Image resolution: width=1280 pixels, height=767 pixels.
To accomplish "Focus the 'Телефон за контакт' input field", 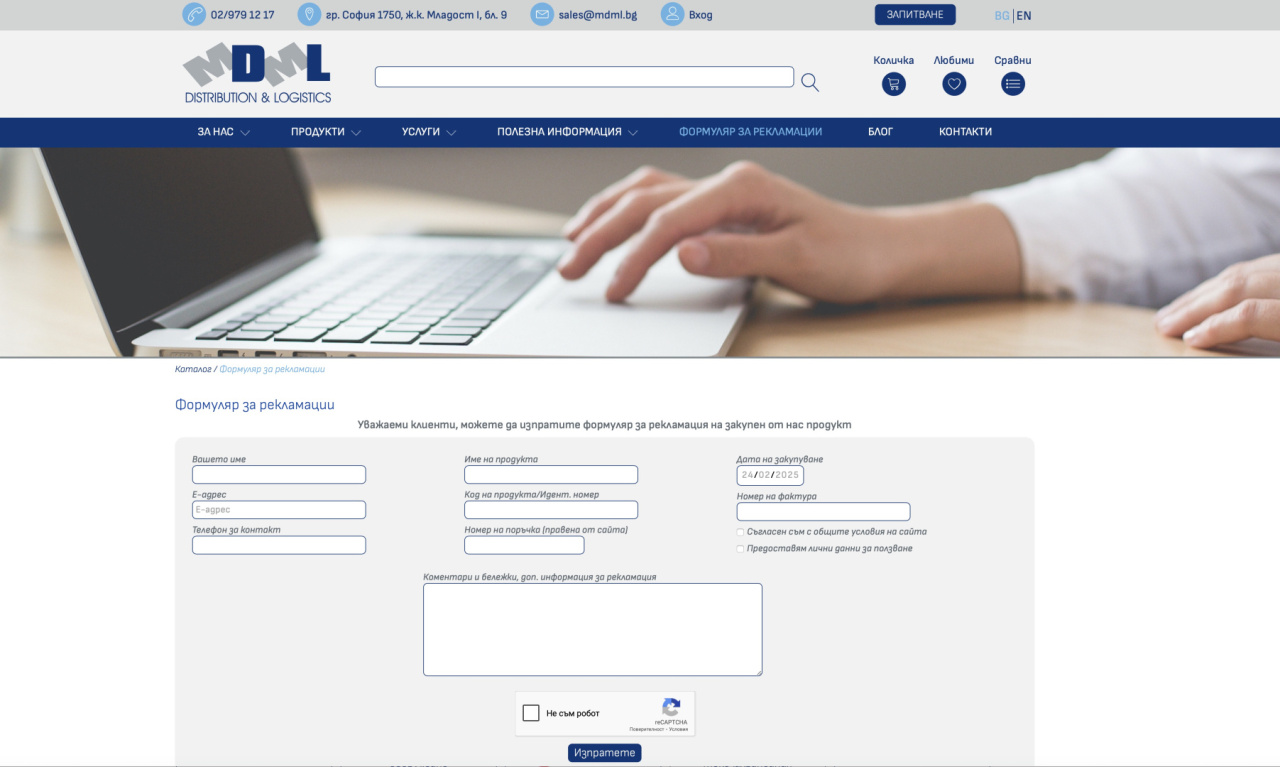I will point(279,545).
